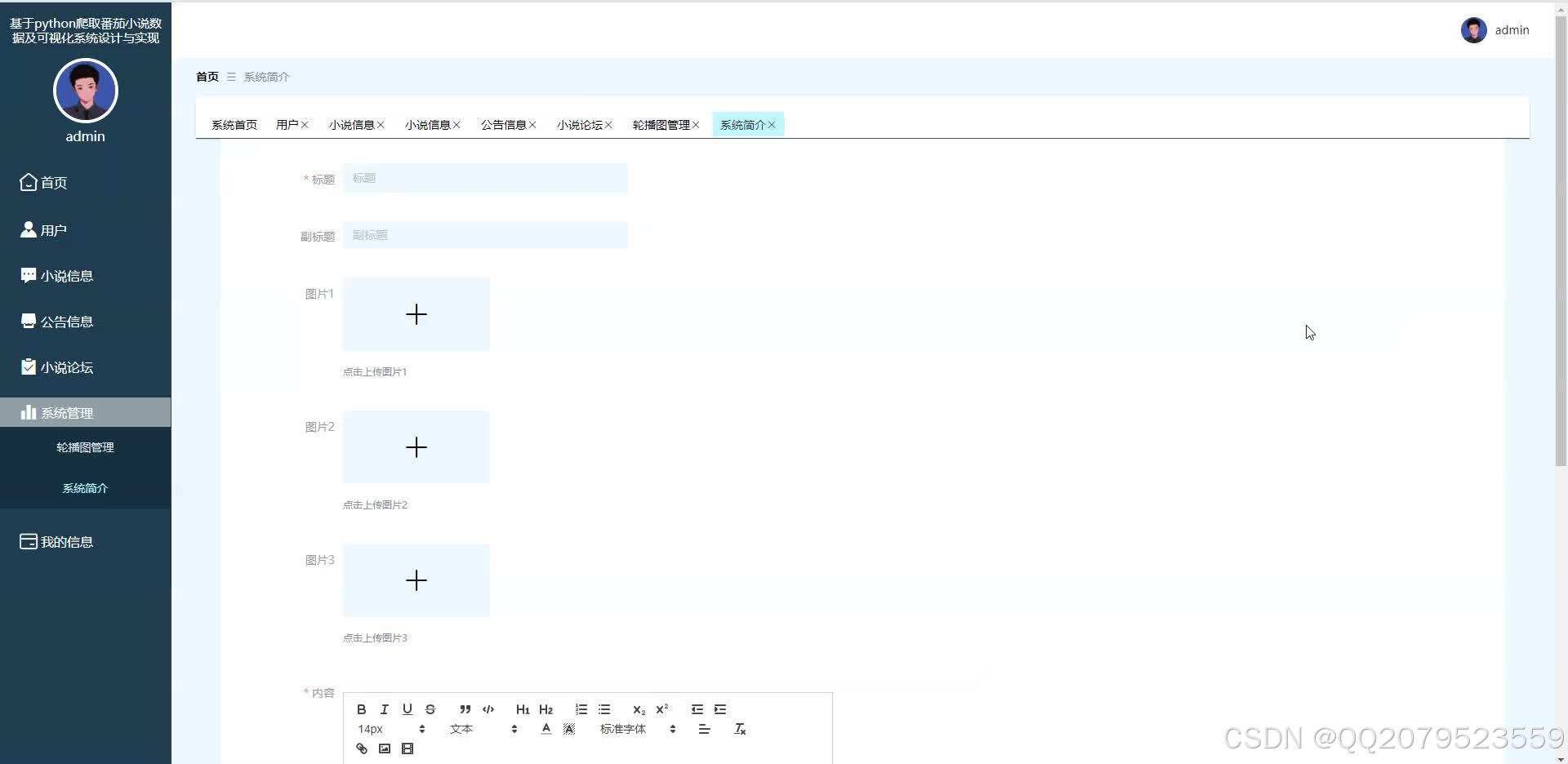Toggle subscript formatting

(x=639, y=710)
